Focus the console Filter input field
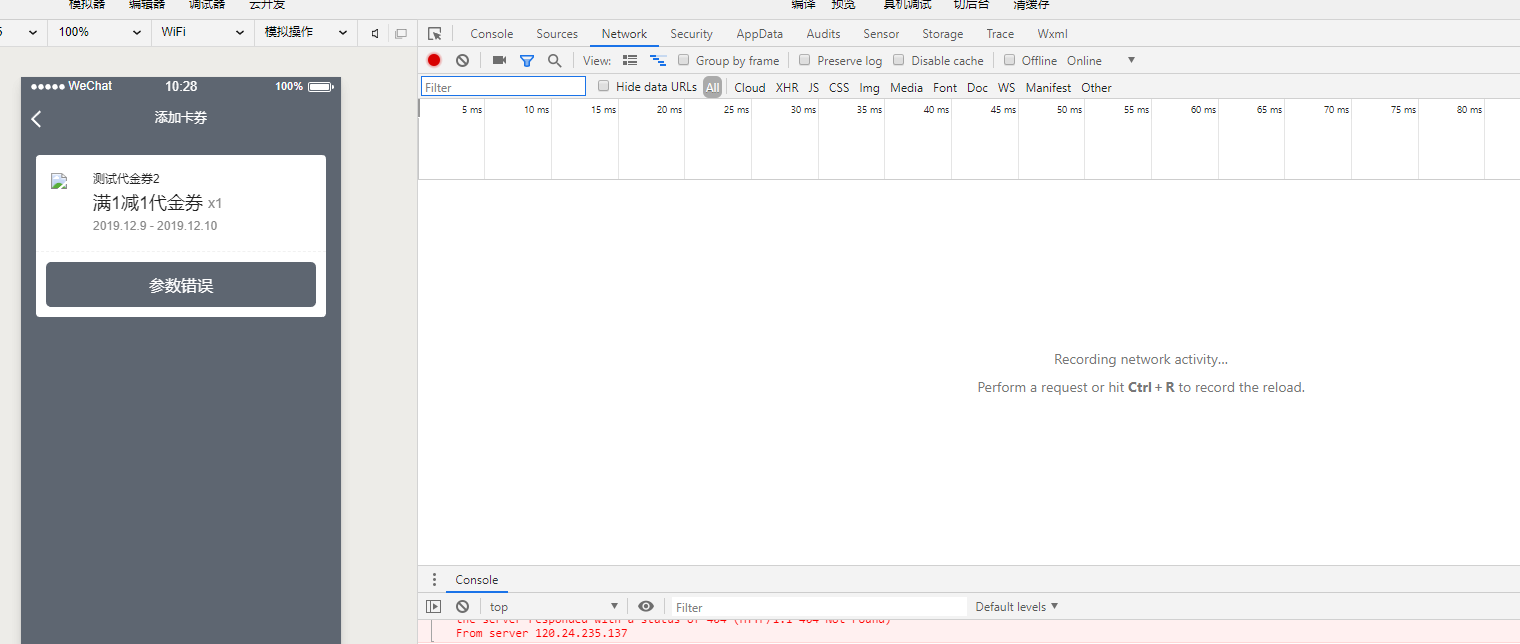Screen dimensions: 1520x644 point(818,607)
